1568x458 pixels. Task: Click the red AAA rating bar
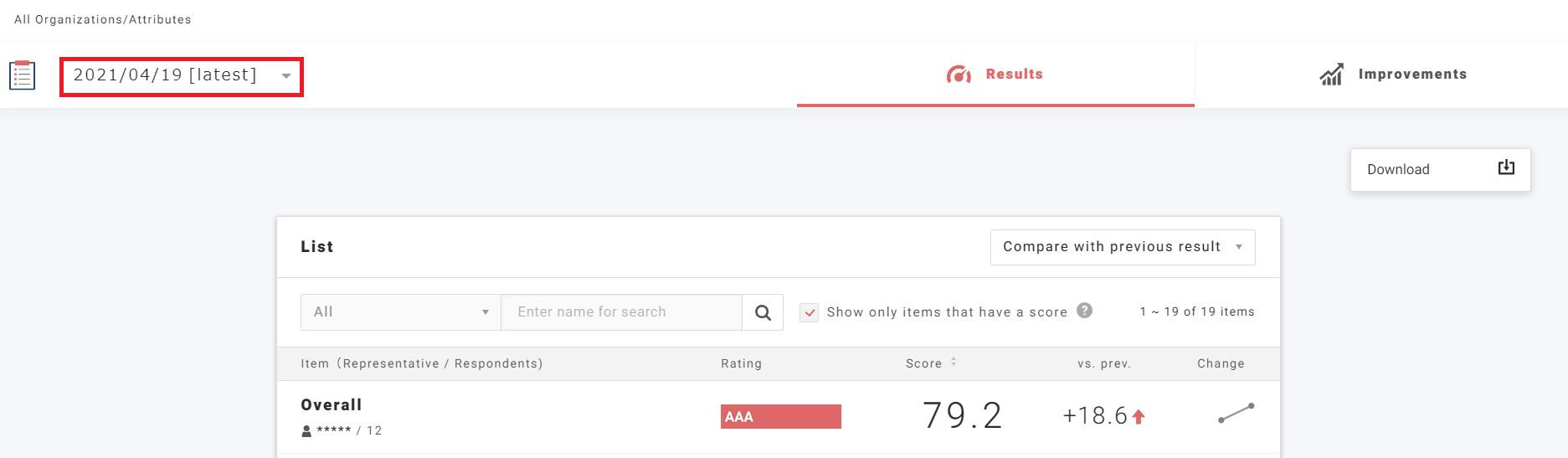pos(780,417)
